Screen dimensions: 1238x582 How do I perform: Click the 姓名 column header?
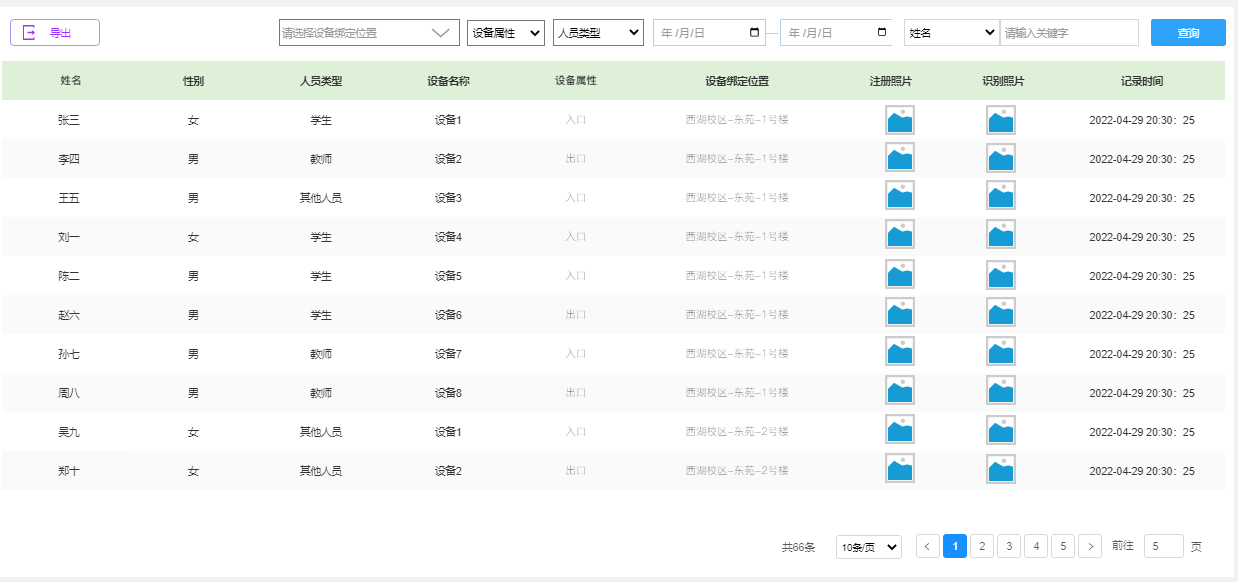70,80
